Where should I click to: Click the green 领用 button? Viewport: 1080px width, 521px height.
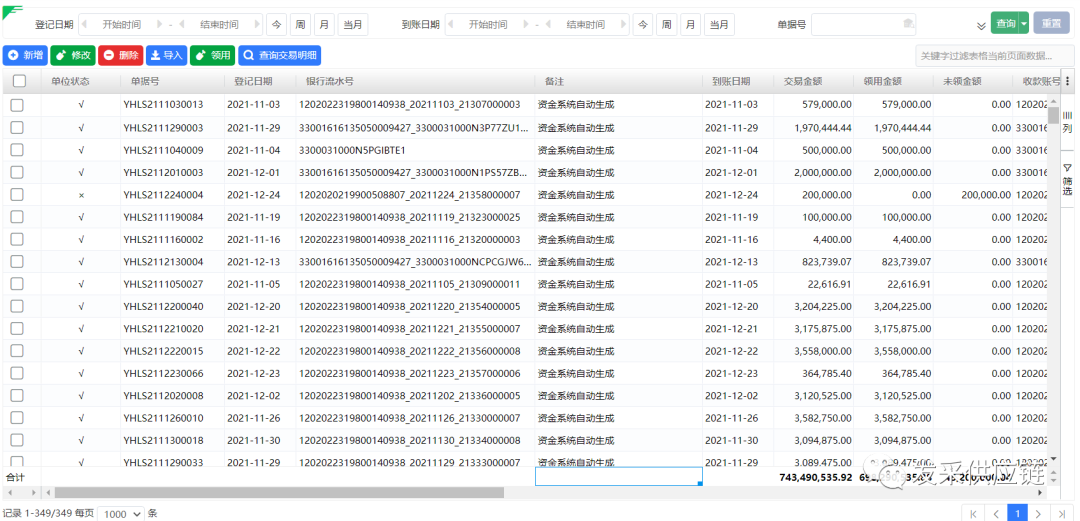tap(213, 55)
